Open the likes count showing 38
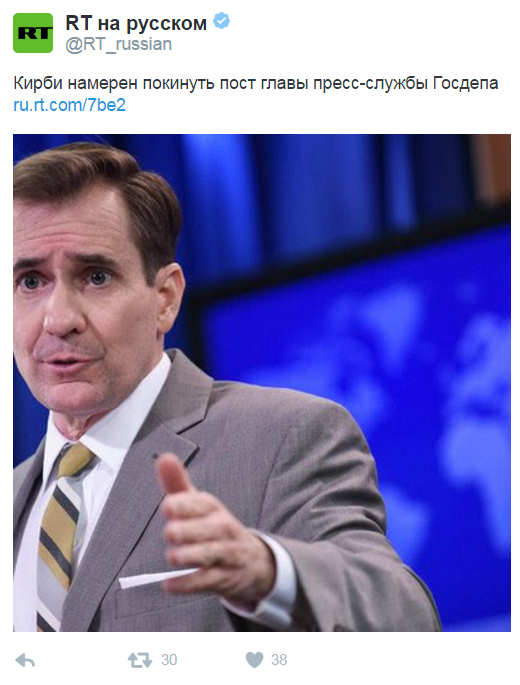 (279, 660)
